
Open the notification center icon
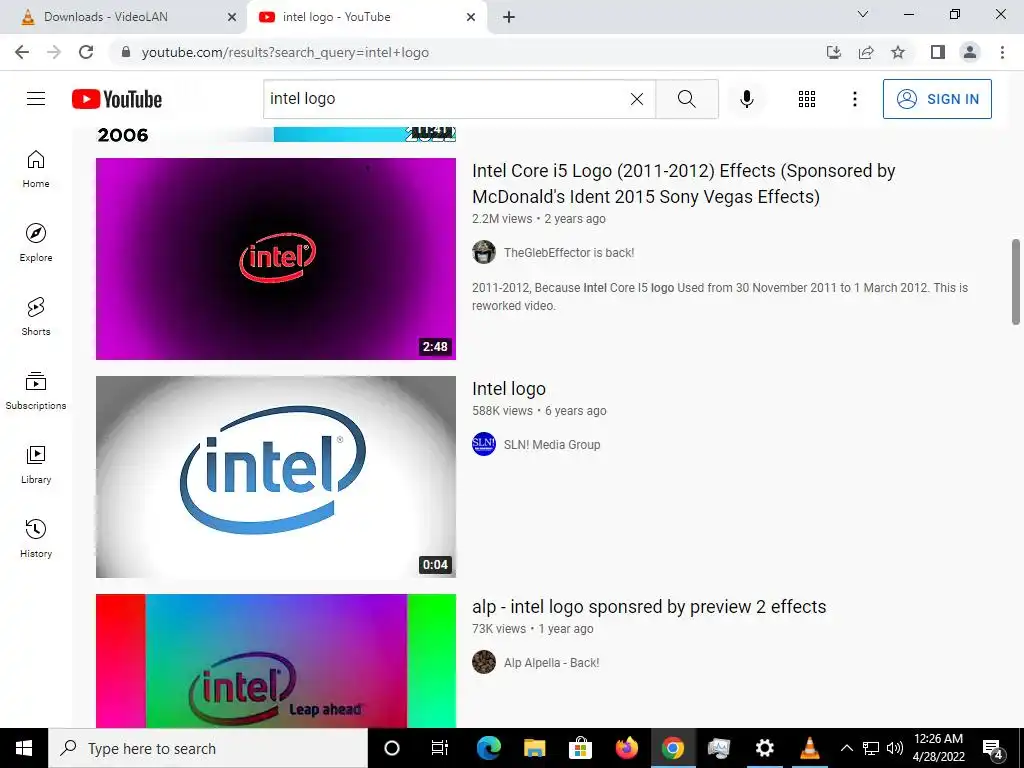(x=993, y=748)
